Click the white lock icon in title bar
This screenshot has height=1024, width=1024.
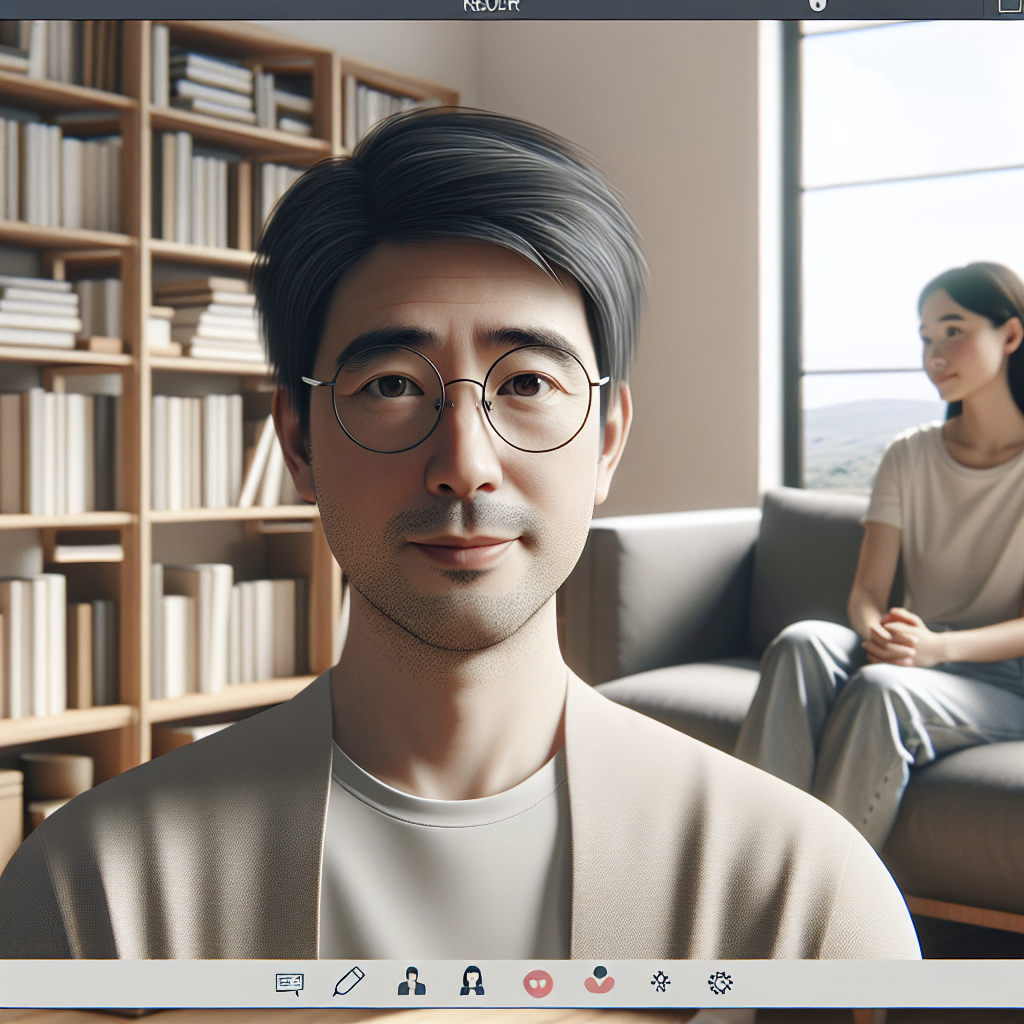coord(818,5)
